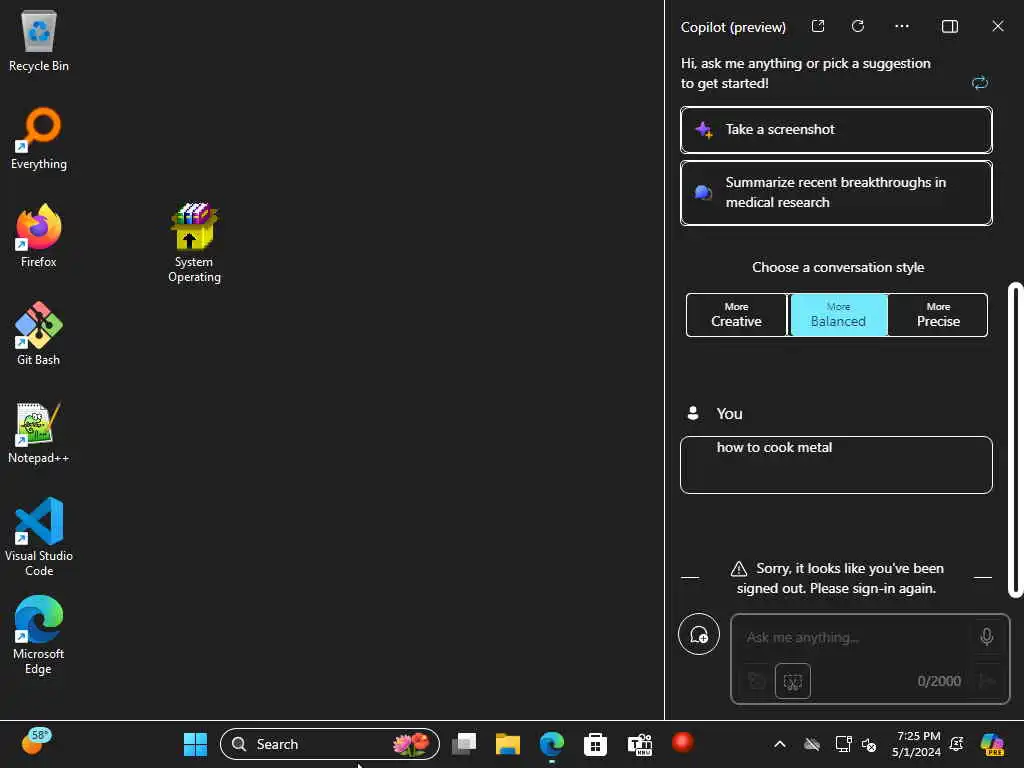The width and height of the screenshot is (1024, 768).
Task: Open the Git Bash shortcut
Action: [39, 334]
